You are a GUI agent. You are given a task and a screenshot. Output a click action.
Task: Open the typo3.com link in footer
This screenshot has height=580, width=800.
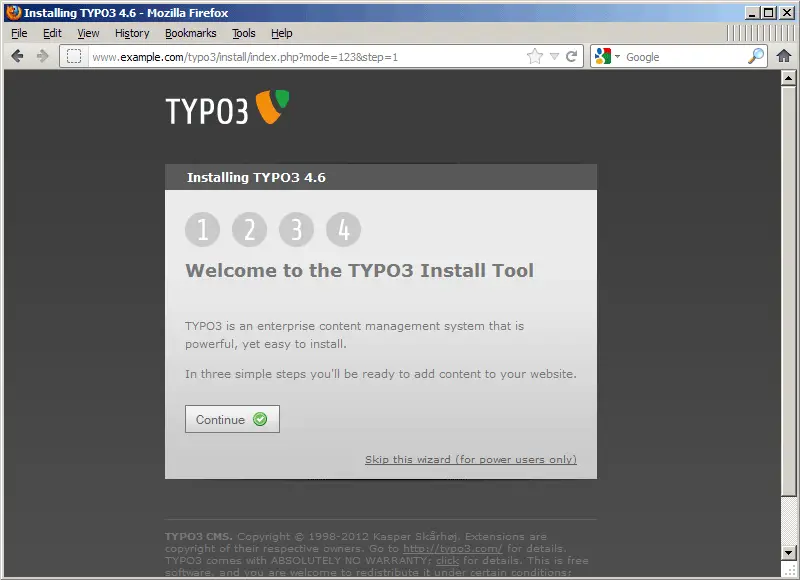coord(453,548)
